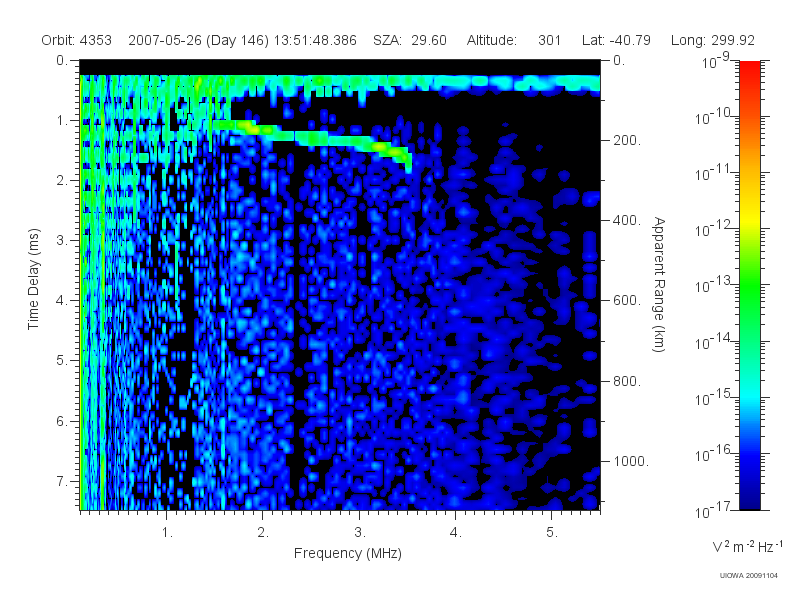Click the 'UIOWA 20091104' credit text
The width and height of the screenshot is (800, 600).
point(748,576)
